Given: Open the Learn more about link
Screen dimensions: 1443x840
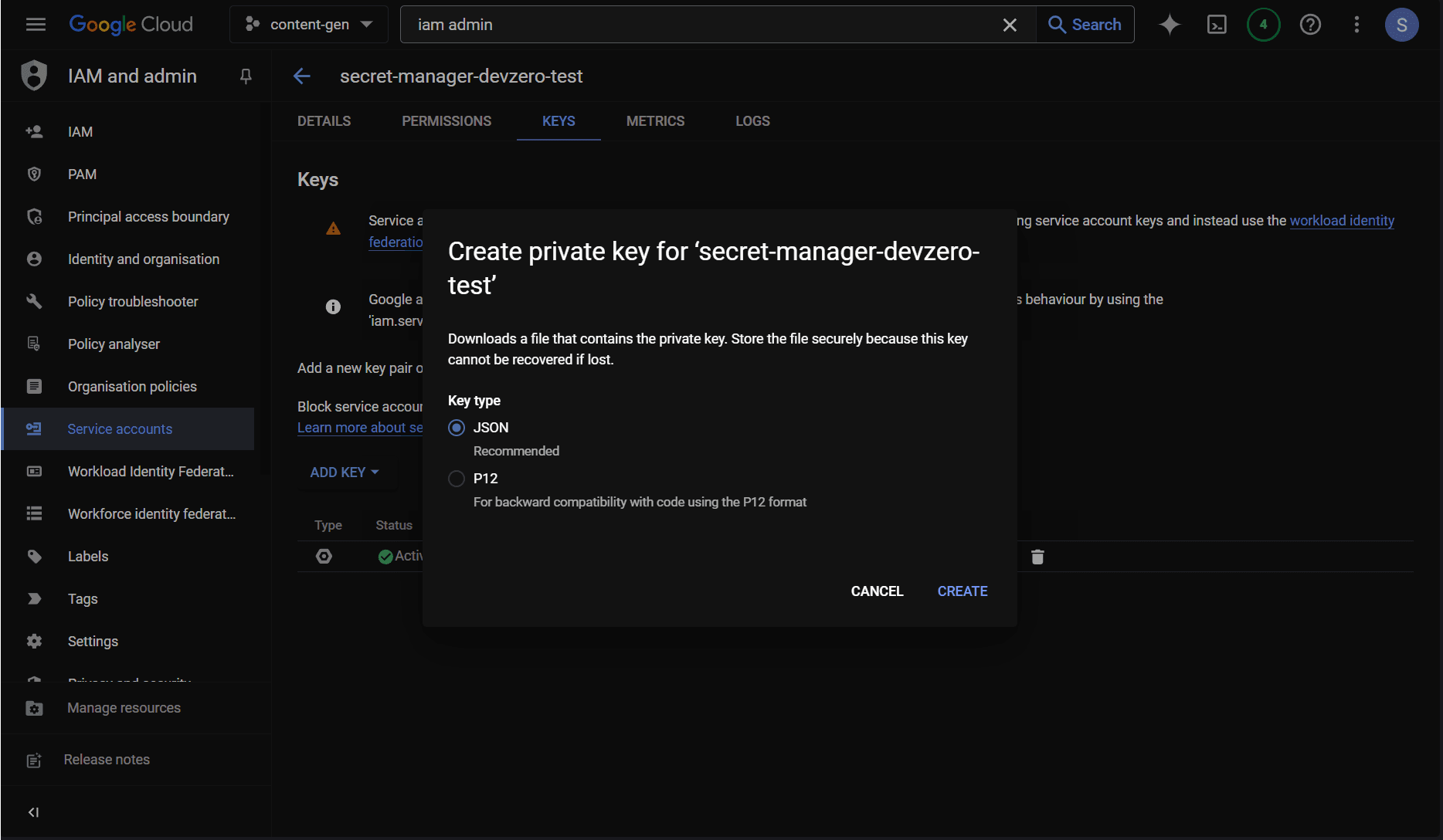Looking at the screenshot, I should 360,428.
